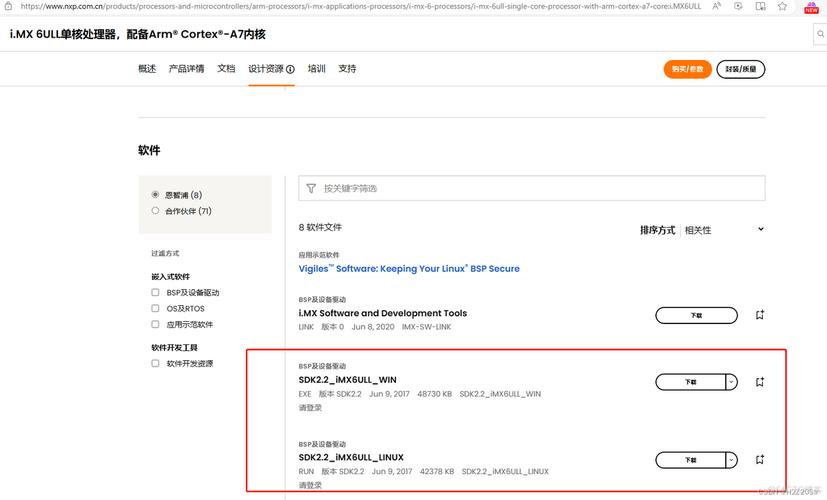Open the Vigiles Software link
Viewport: 827px width, 500px height.
coord(409,268)
